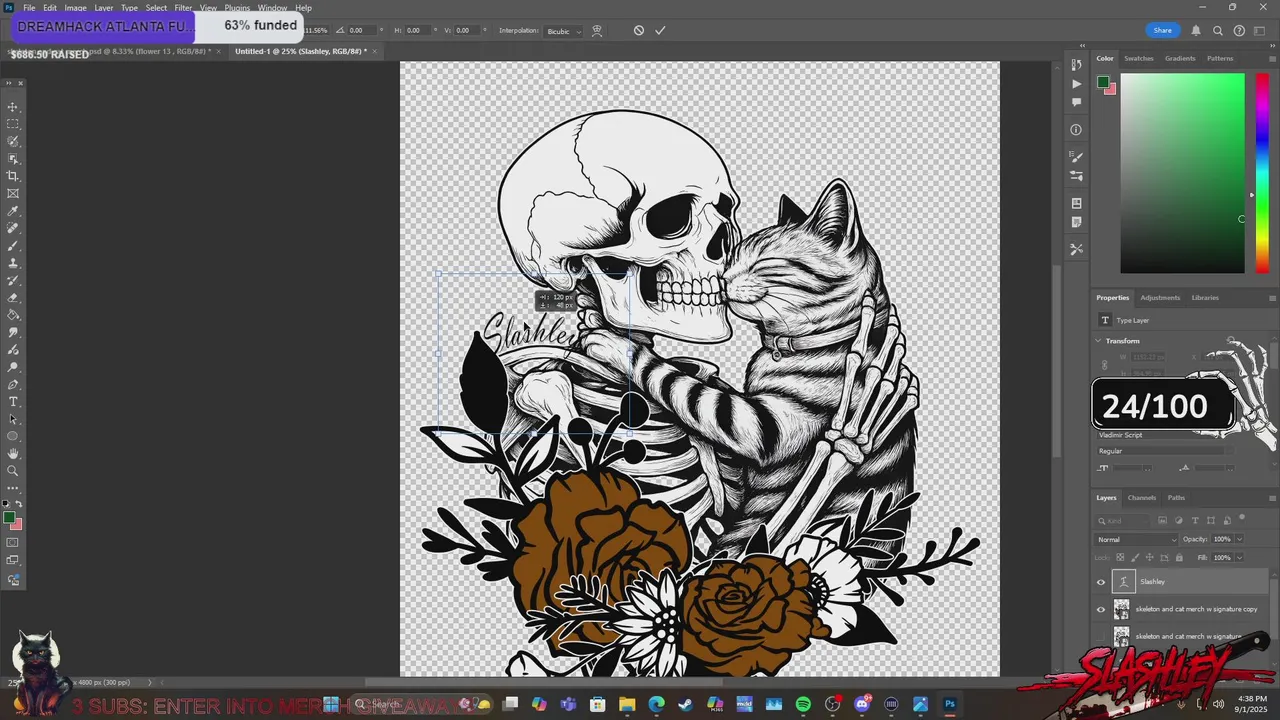Select the Hand tool

[x=13, y=454]
